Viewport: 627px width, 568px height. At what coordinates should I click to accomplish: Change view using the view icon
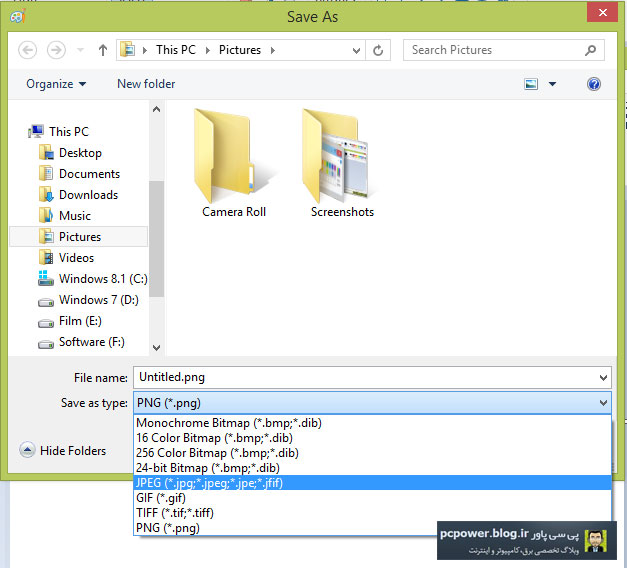tap(531, 84)
